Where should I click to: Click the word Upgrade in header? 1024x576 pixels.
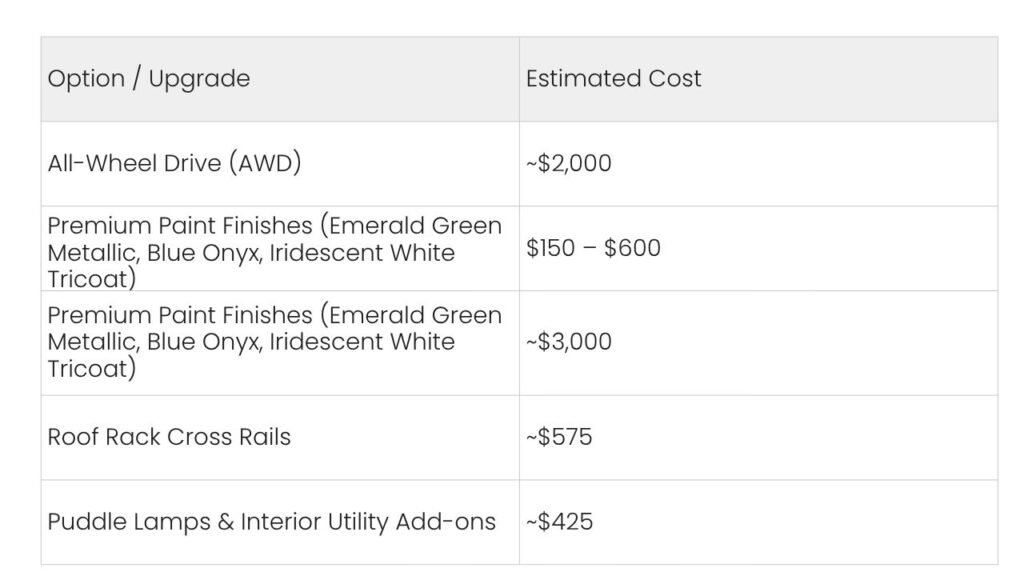(199, 79)
